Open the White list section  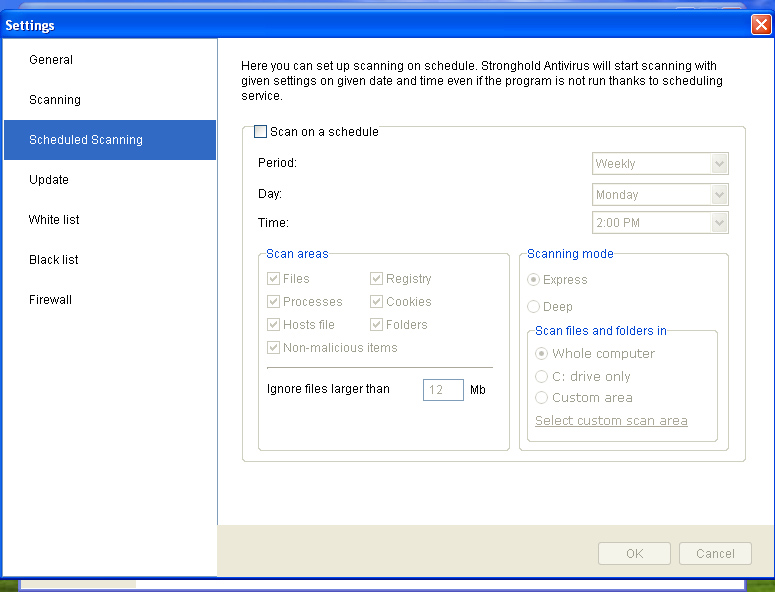pos(110,220)
